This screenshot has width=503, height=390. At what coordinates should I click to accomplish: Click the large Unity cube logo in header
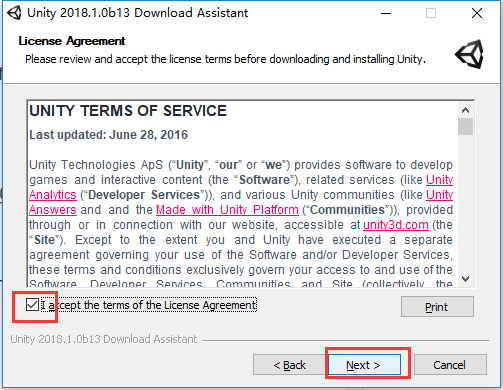click(x=469, y=54)
